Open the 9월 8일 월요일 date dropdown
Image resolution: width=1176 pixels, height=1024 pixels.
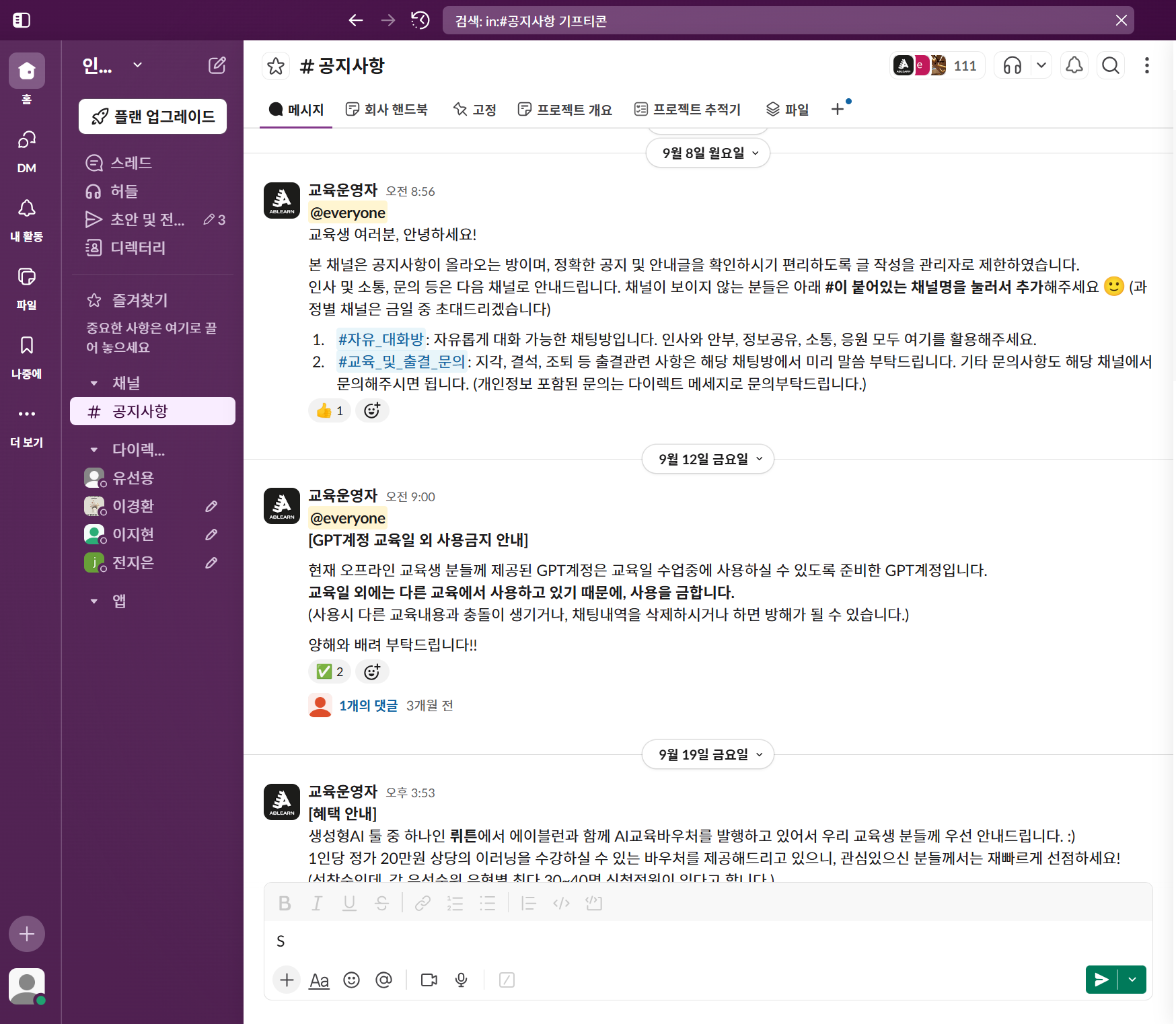(708, 153)
